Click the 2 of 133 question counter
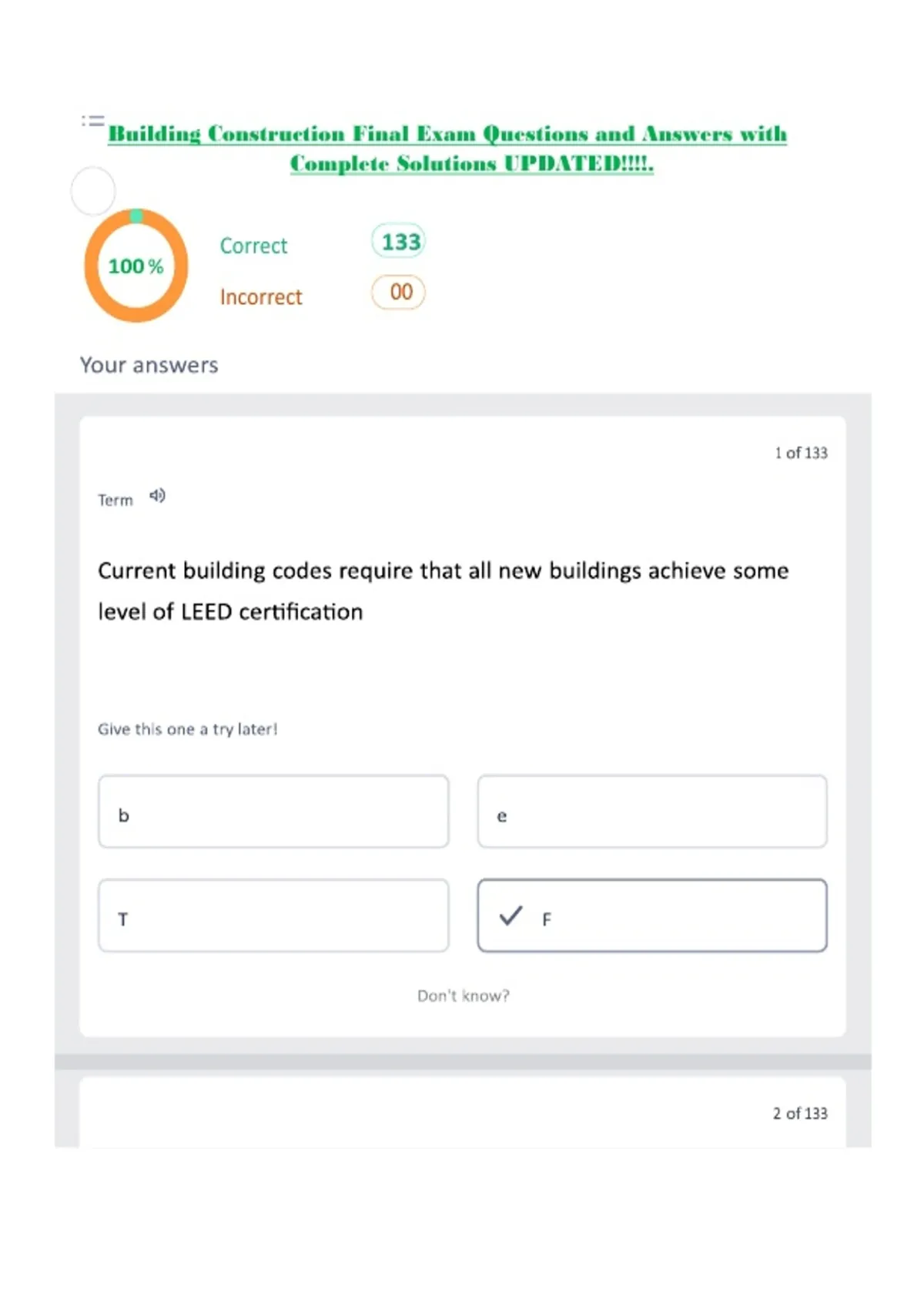This screenshot has height=1309, width=924. click(x=800, y=1113)
